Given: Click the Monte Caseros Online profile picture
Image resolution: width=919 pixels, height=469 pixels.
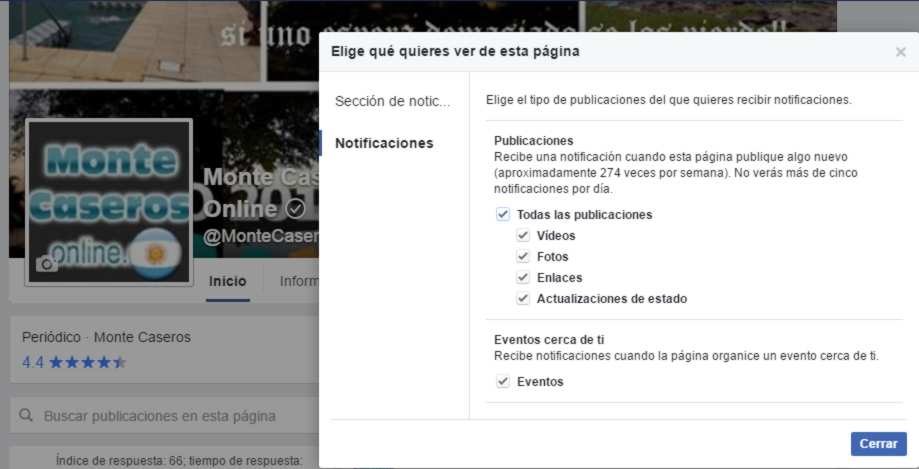Looking at the screenshot, I should click(109, 202).
